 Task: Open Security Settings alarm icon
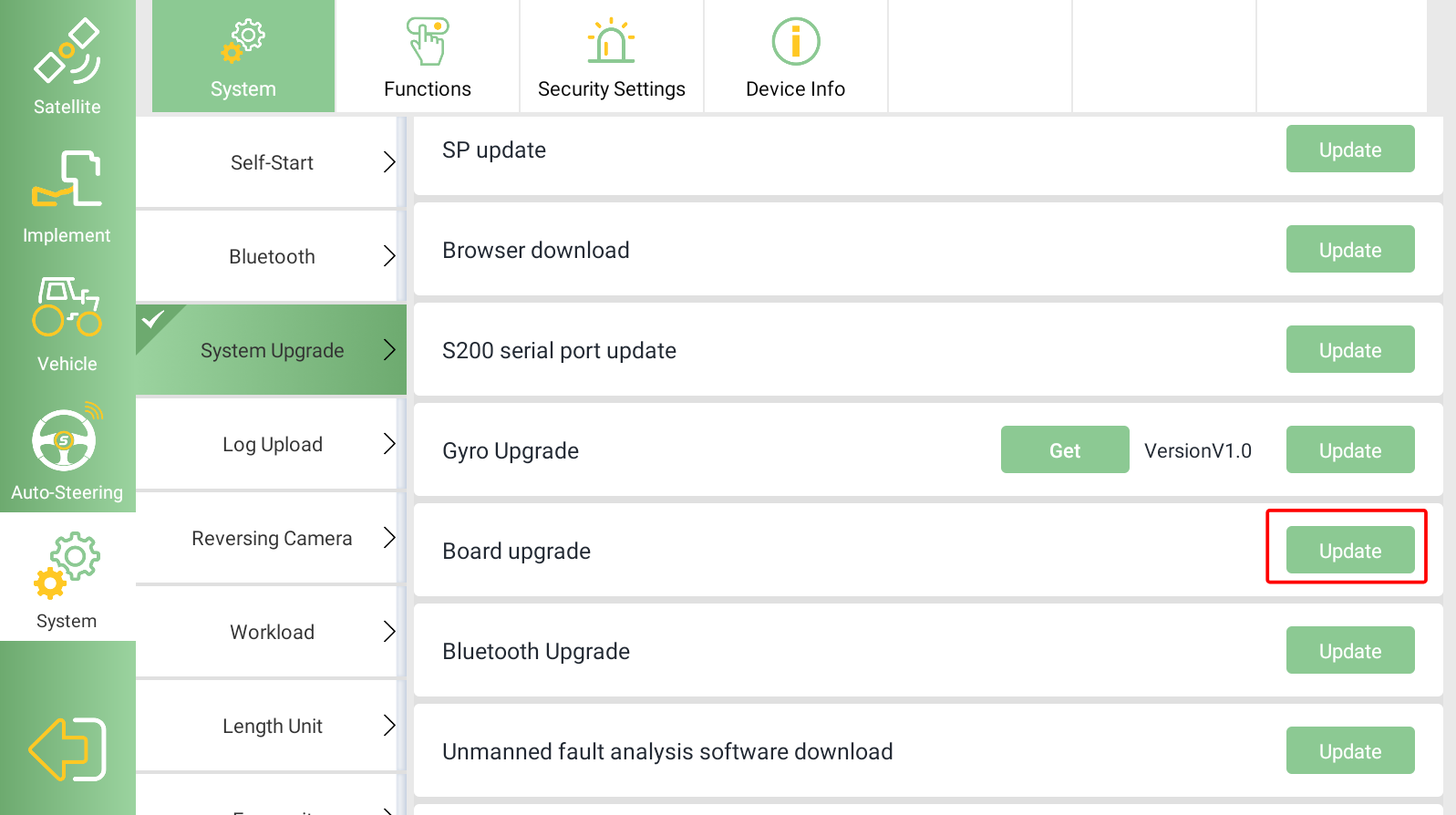[x=611, y=42]
